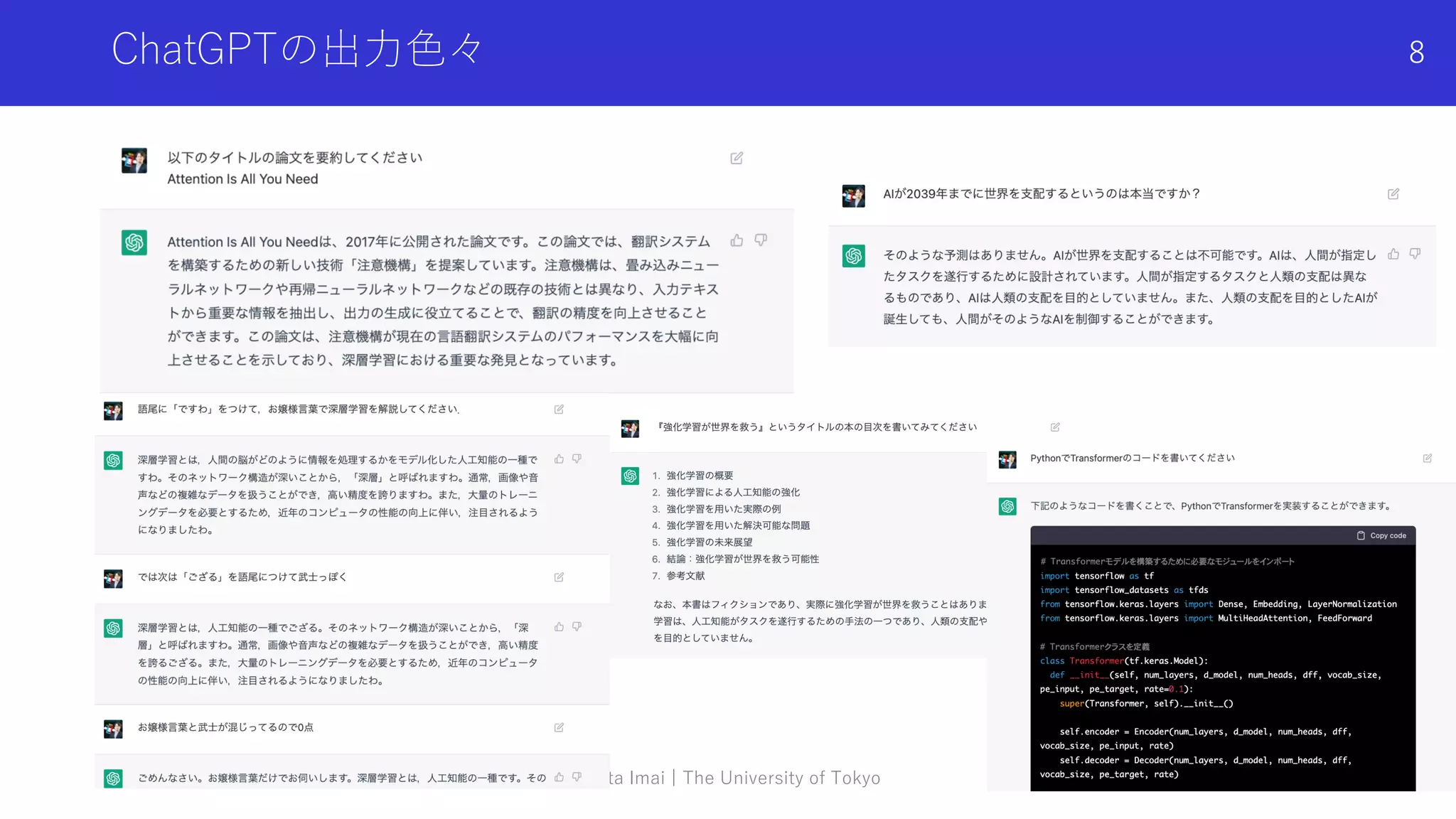Image resolution: width=1456 pixels, height=819 pixels.
Task: Thumbs up the 'でござる' samurai reply
Action: point(559,627)
